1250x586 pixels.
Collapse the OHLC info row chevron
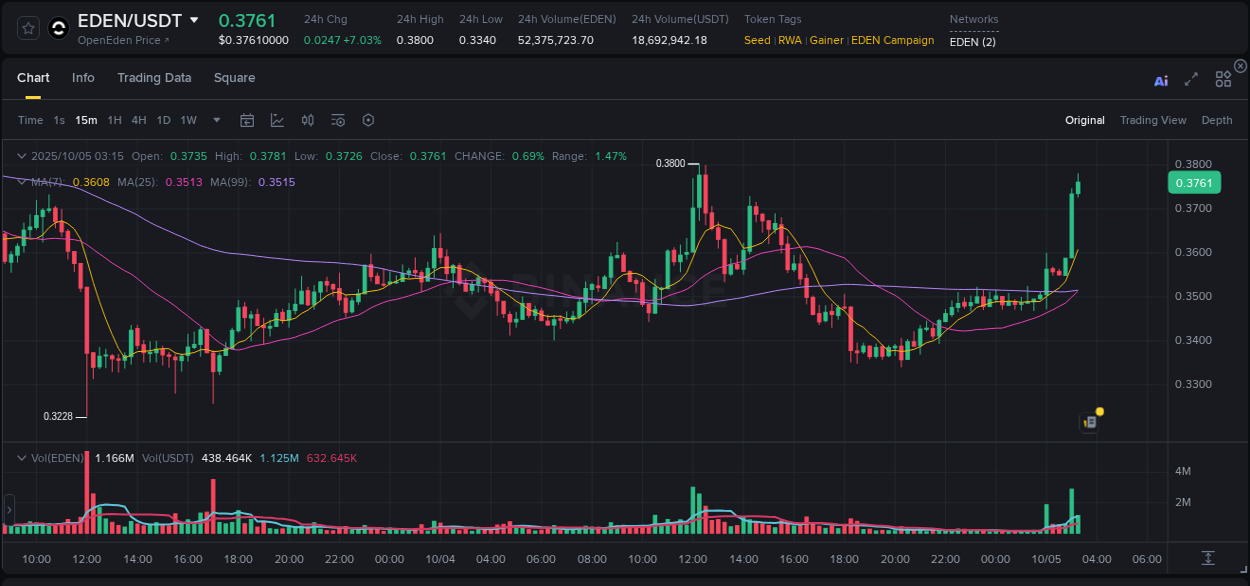(22, 156)
